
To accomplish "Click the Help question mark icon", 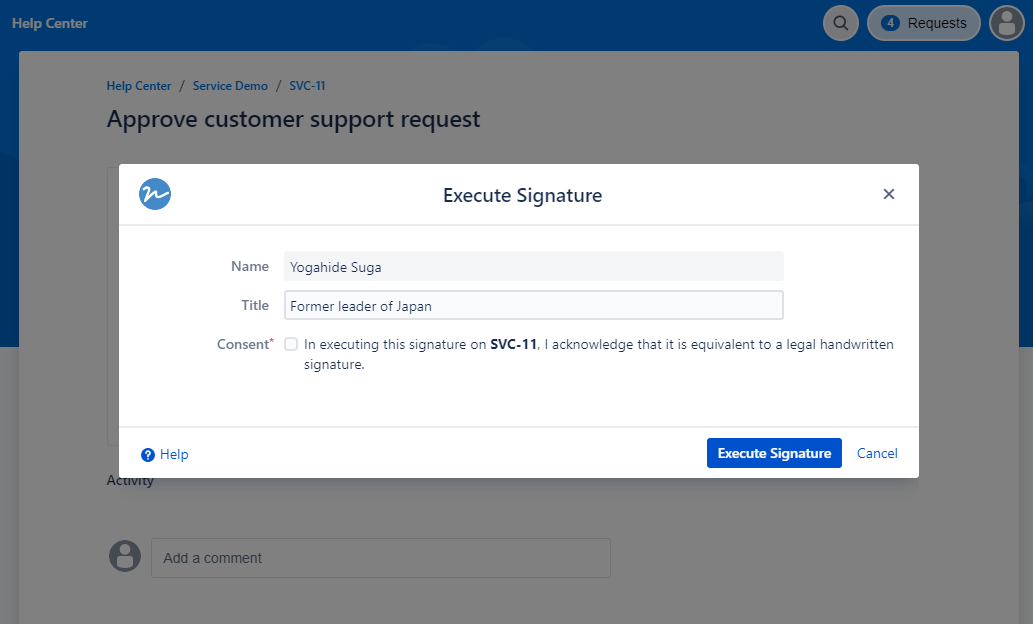I will click(148, 455).
